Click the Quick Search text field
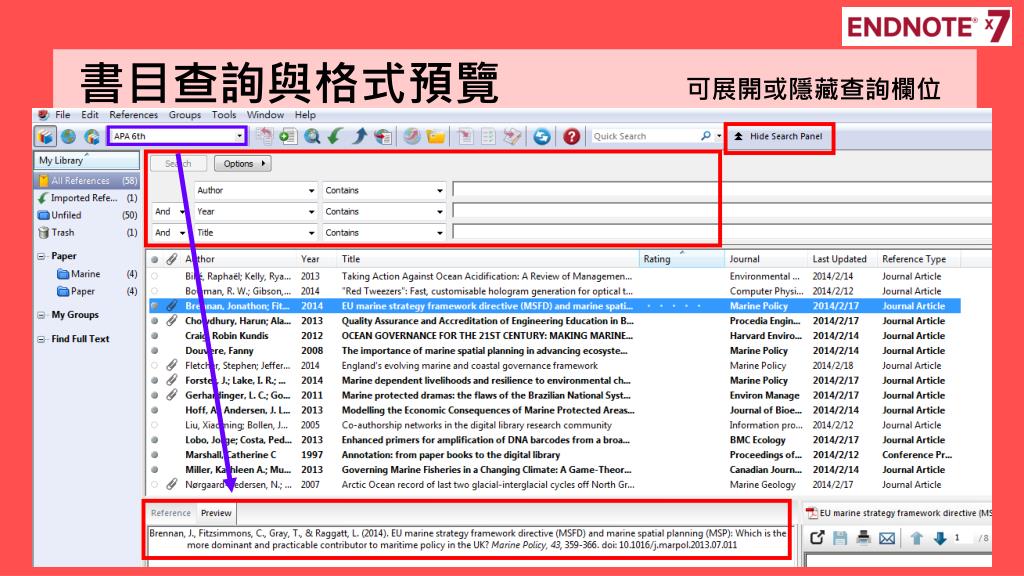 click(644, 136)
